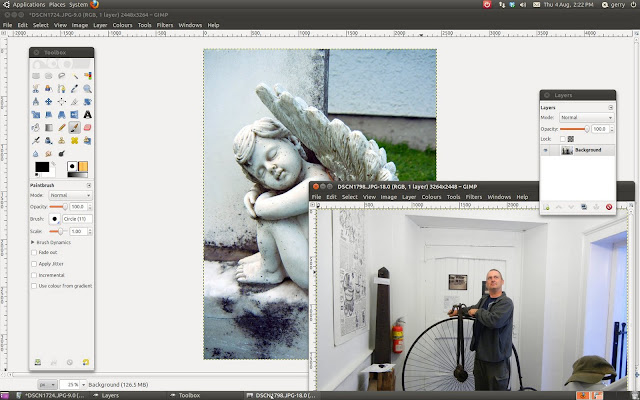Select the Colour Picker tool
This screenshot has width=640, height=400.
[x=75, y=89]
